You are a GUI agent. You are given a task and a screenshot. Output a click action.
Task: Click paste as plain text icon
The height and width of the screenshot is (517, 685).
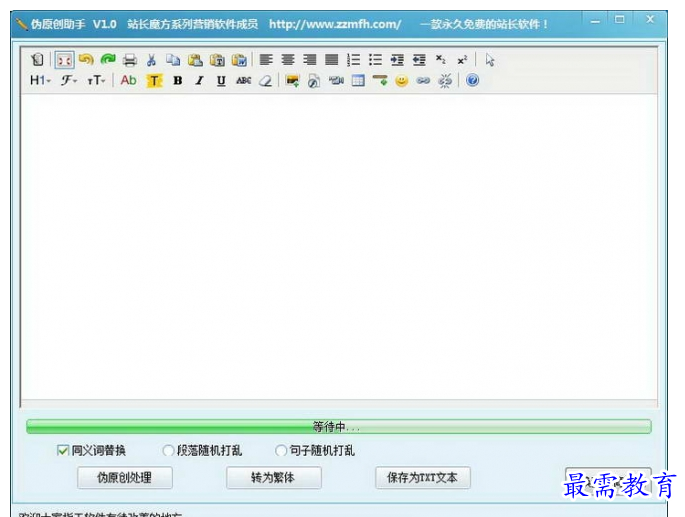217,59
